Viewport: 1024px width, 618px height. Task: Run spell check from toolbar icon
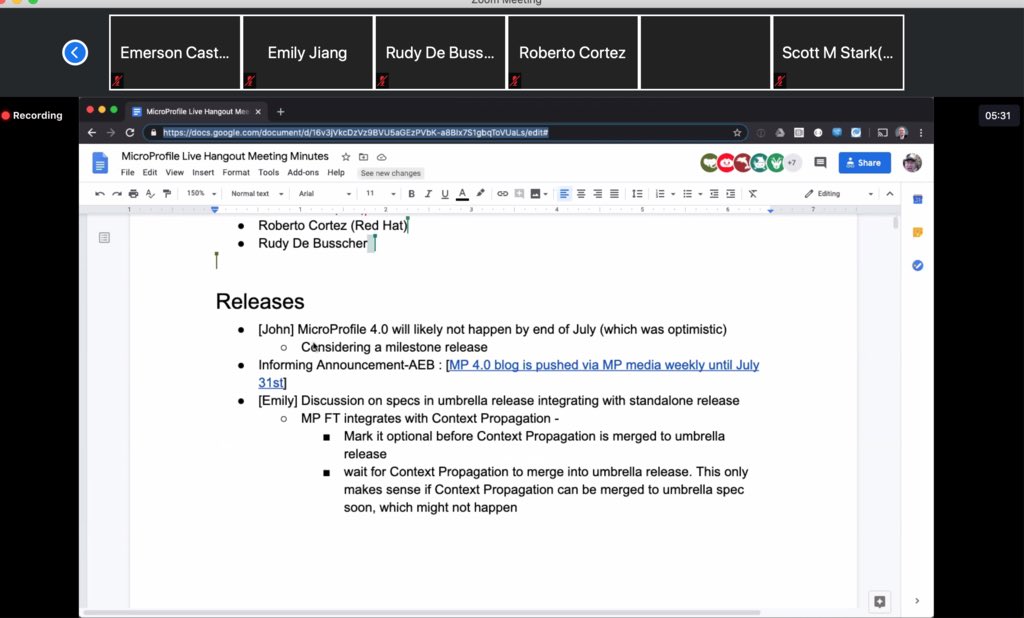tap(150, 193)
